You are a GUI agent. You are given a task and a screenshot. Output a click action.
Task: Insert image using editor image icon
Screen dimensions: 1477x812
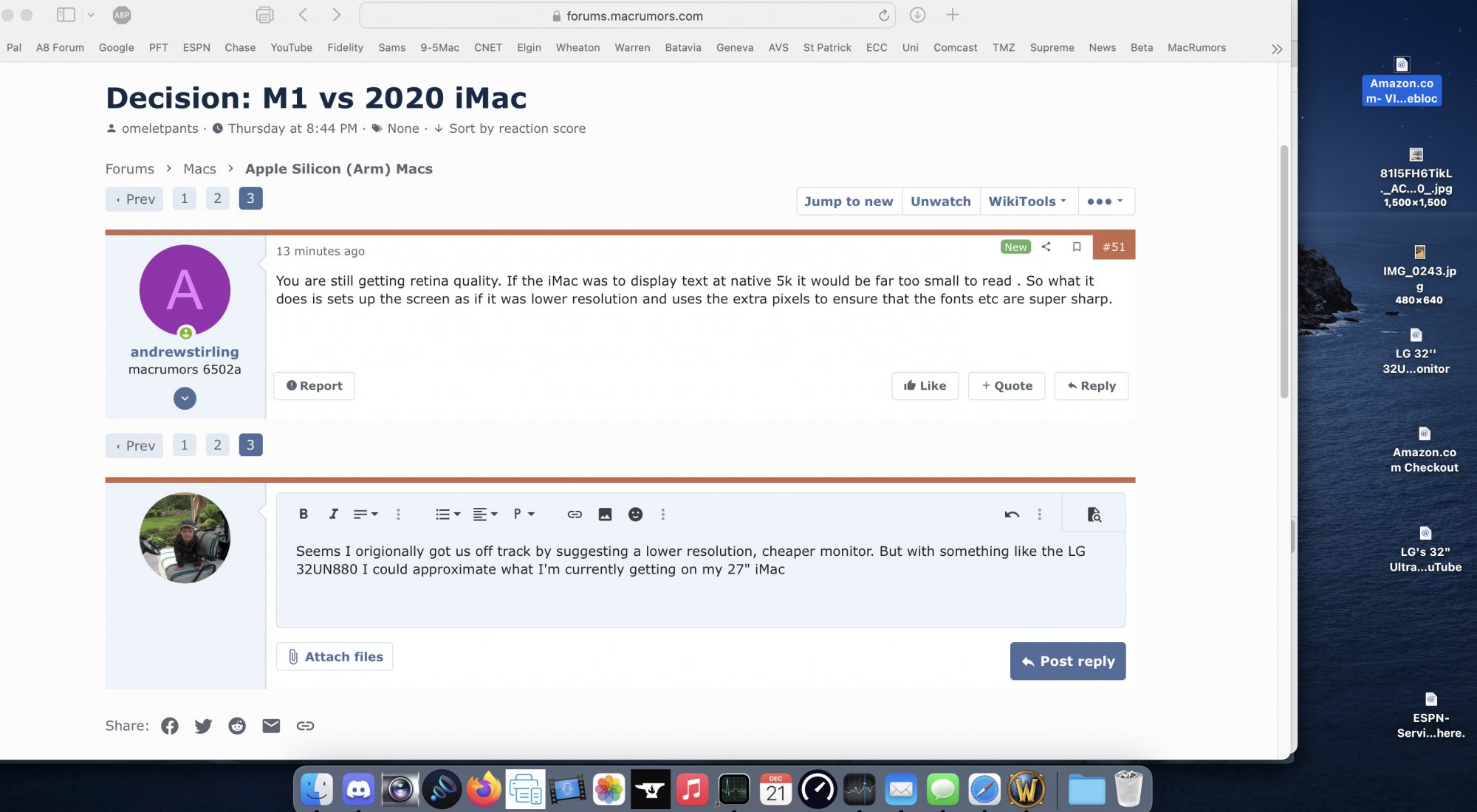coord(605,515)
